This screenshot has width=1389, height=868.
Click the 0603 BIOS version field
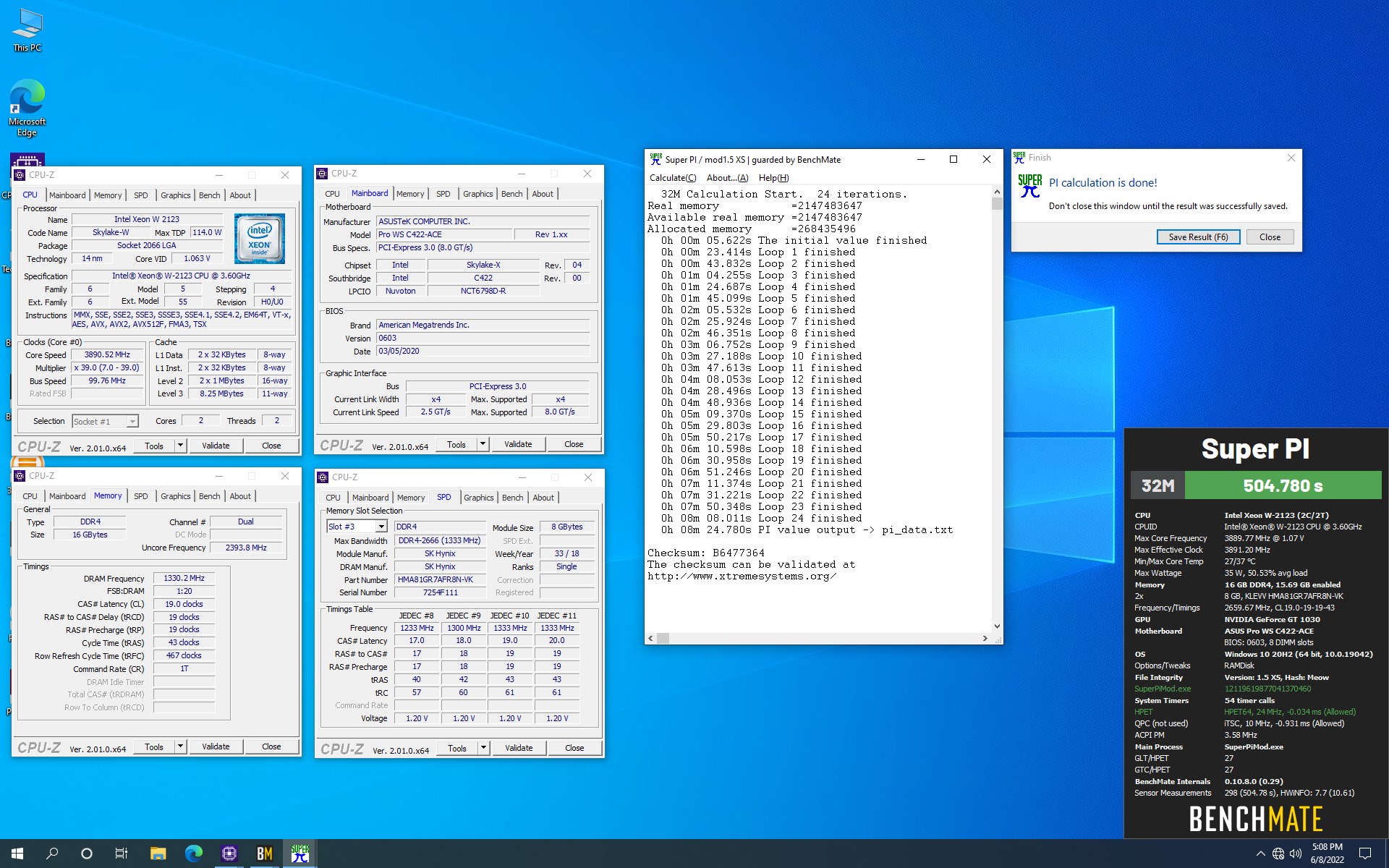(x=483, y=338)
